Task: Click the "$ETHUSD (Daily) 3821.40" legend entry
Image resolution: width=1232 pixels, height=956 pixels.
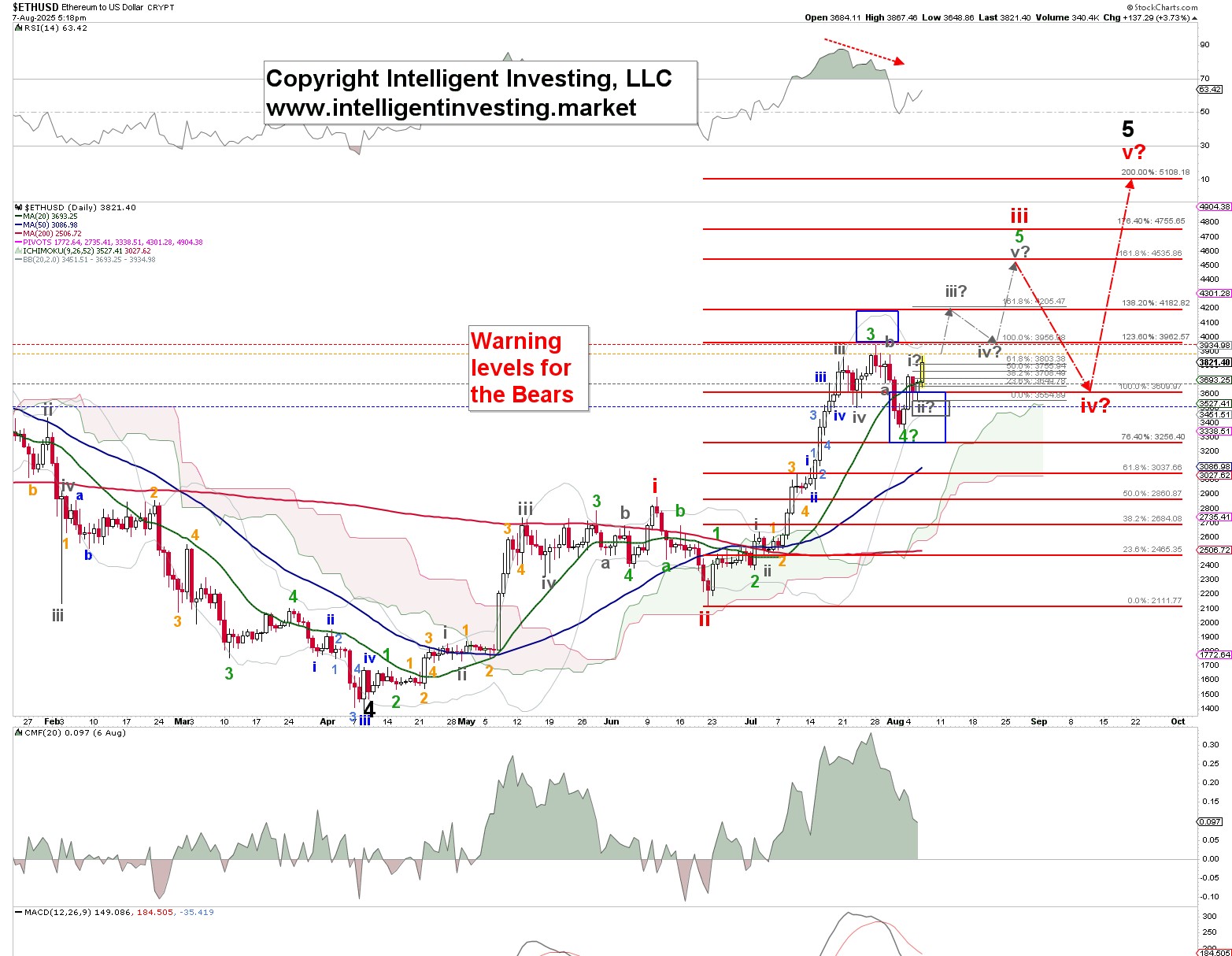Action: point(75,208)
